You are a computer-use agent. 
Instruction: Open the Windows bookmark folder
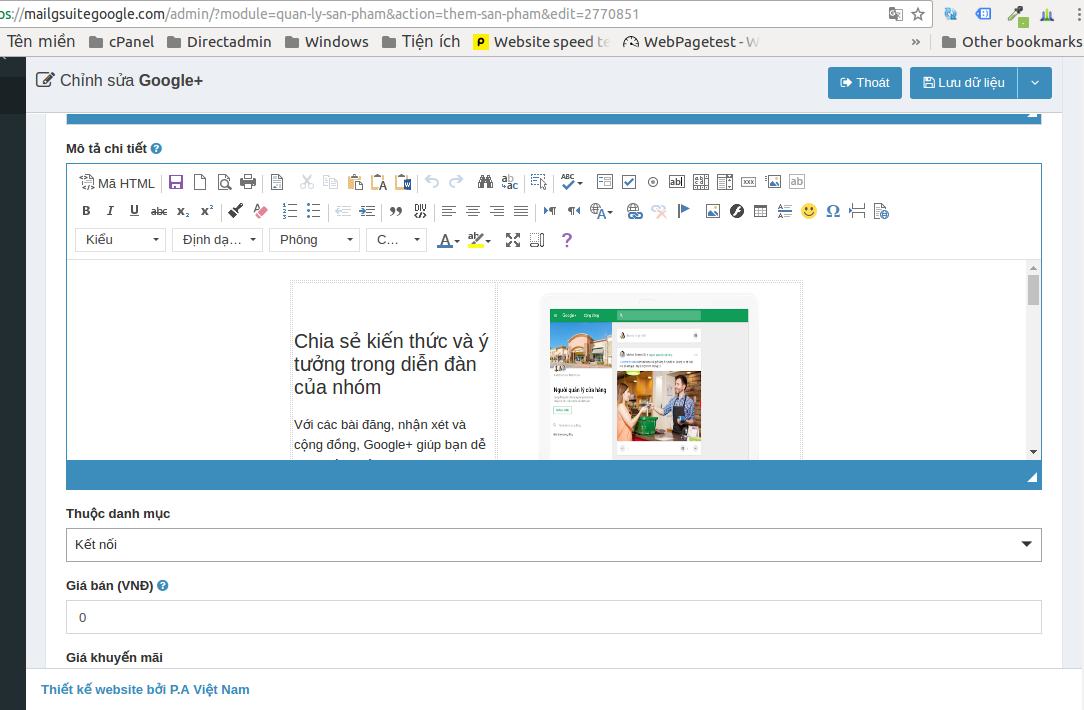(327, 42)
